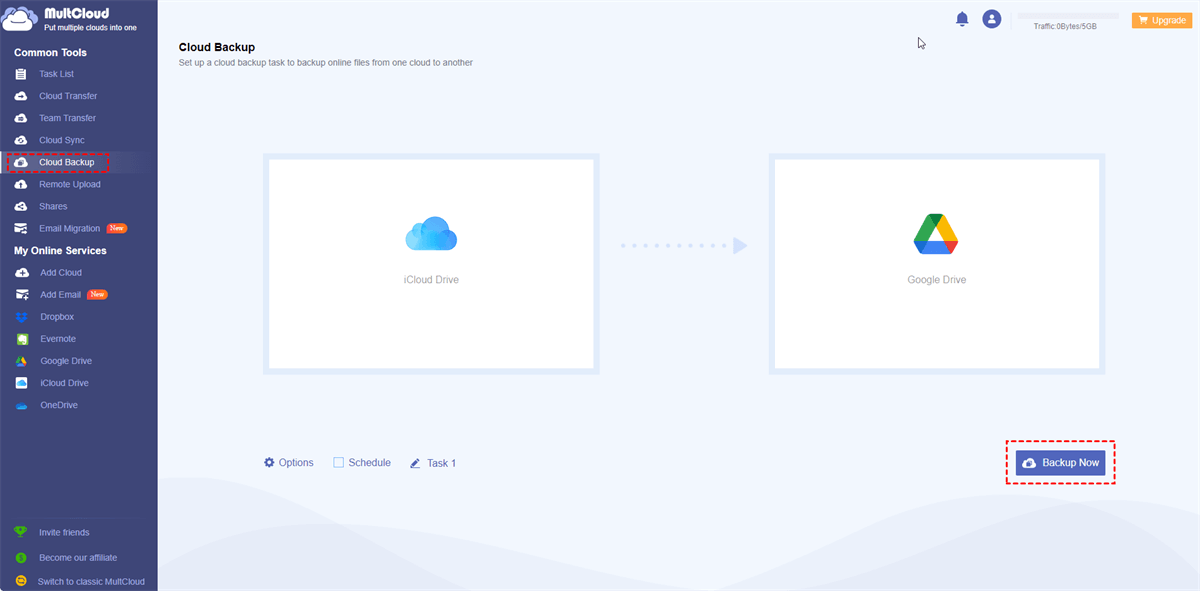Enable the Schedule checkbox

tap(338, 462)
